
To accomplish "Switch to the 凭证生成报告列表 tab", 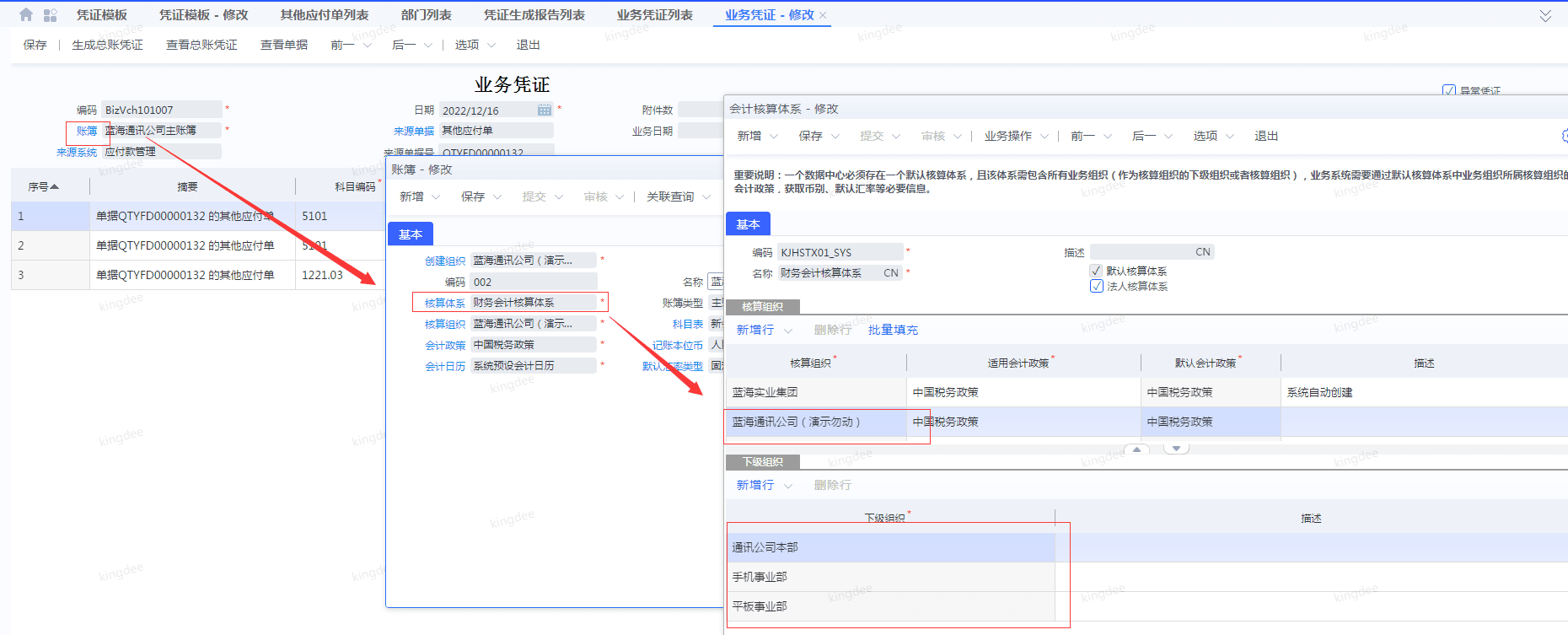I will (534, 15).
